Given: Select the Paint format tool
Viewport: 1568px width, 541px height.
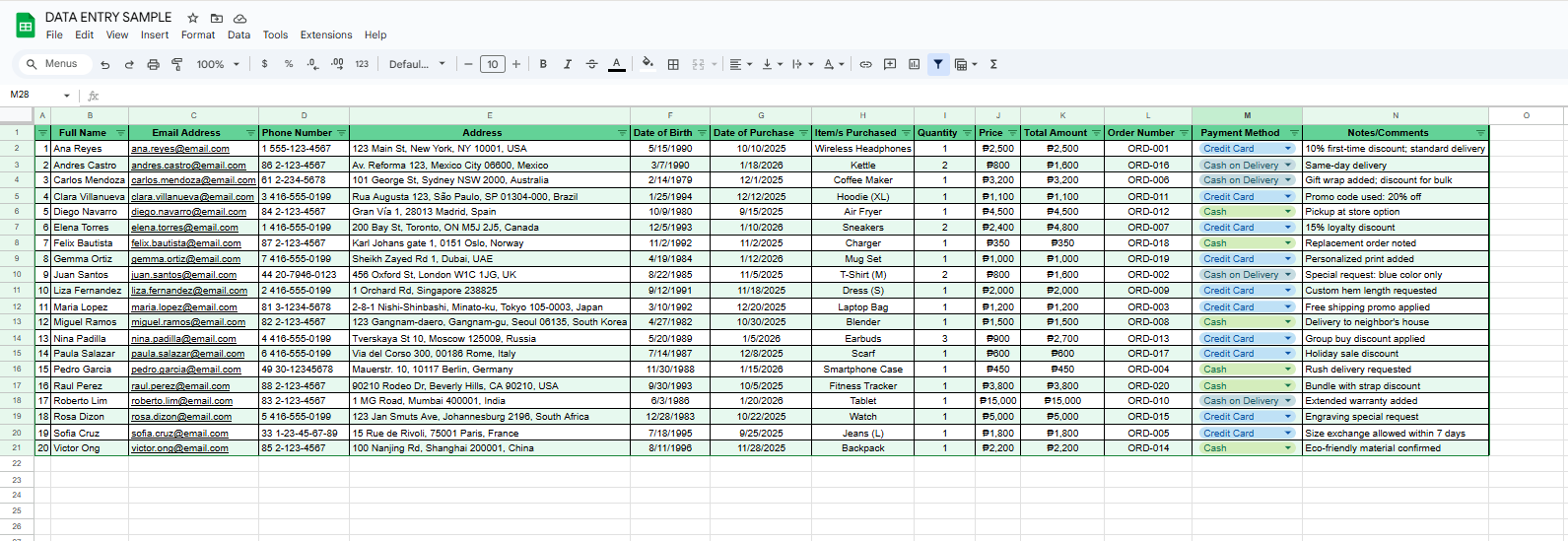Looking at the screenshot, I should pyautogui.click(x=177, y=64).
